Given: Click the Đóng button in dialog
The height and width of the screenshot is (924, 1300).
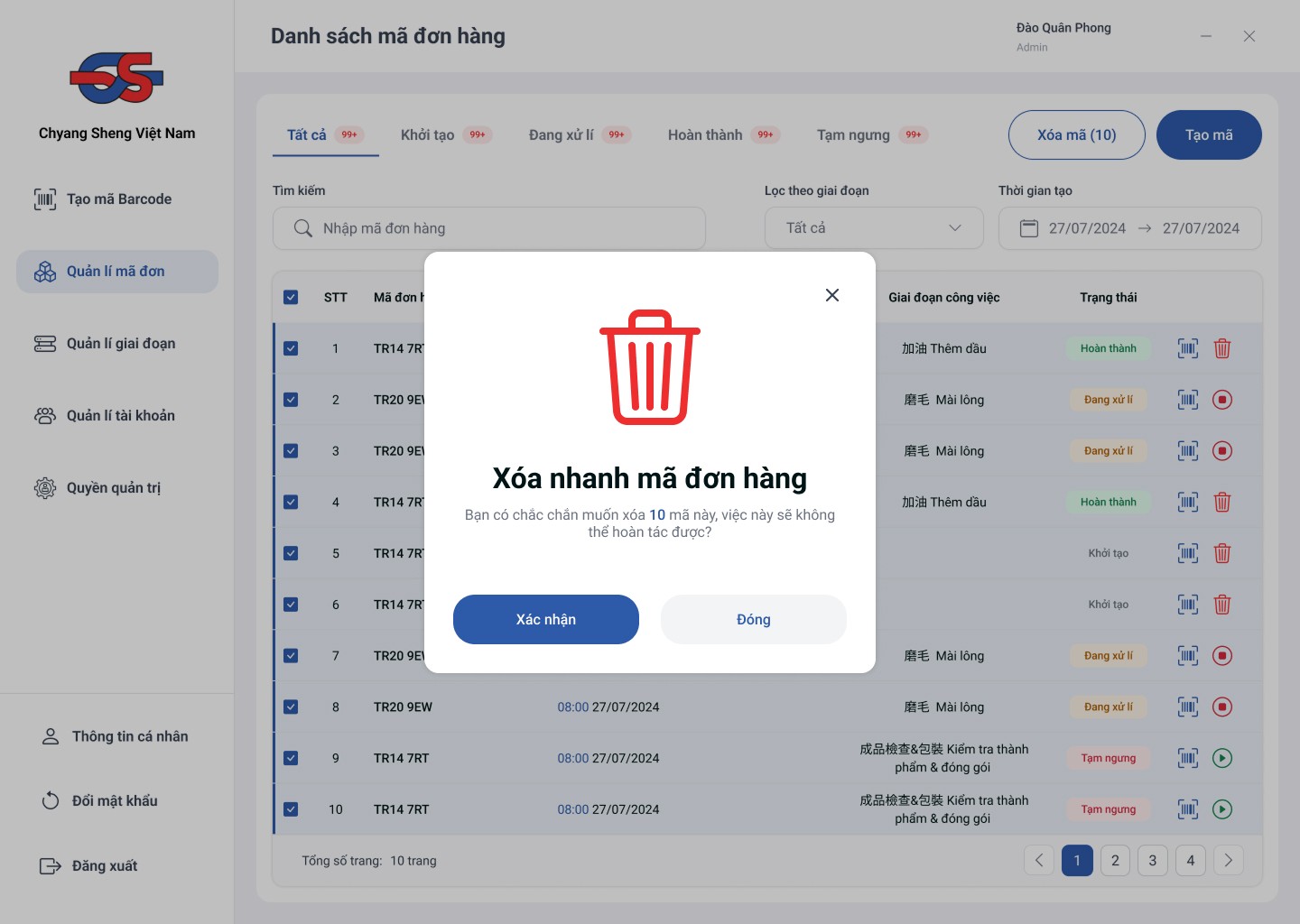Looking at the screenshot, I should 754,619.
